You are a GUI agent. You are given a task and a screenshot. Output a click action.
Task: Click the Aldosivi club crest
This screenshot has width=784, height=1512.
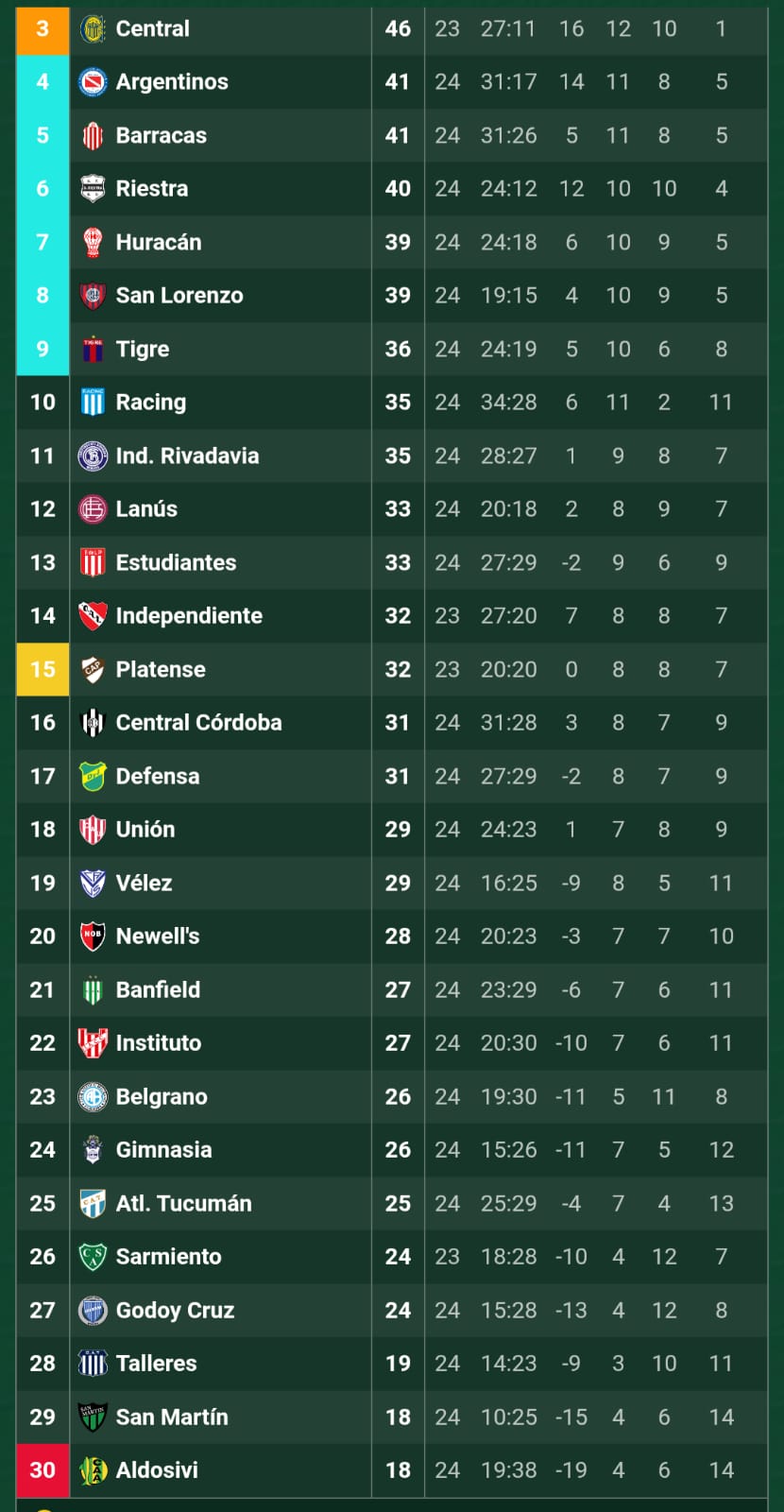[x=93, y=1470]
